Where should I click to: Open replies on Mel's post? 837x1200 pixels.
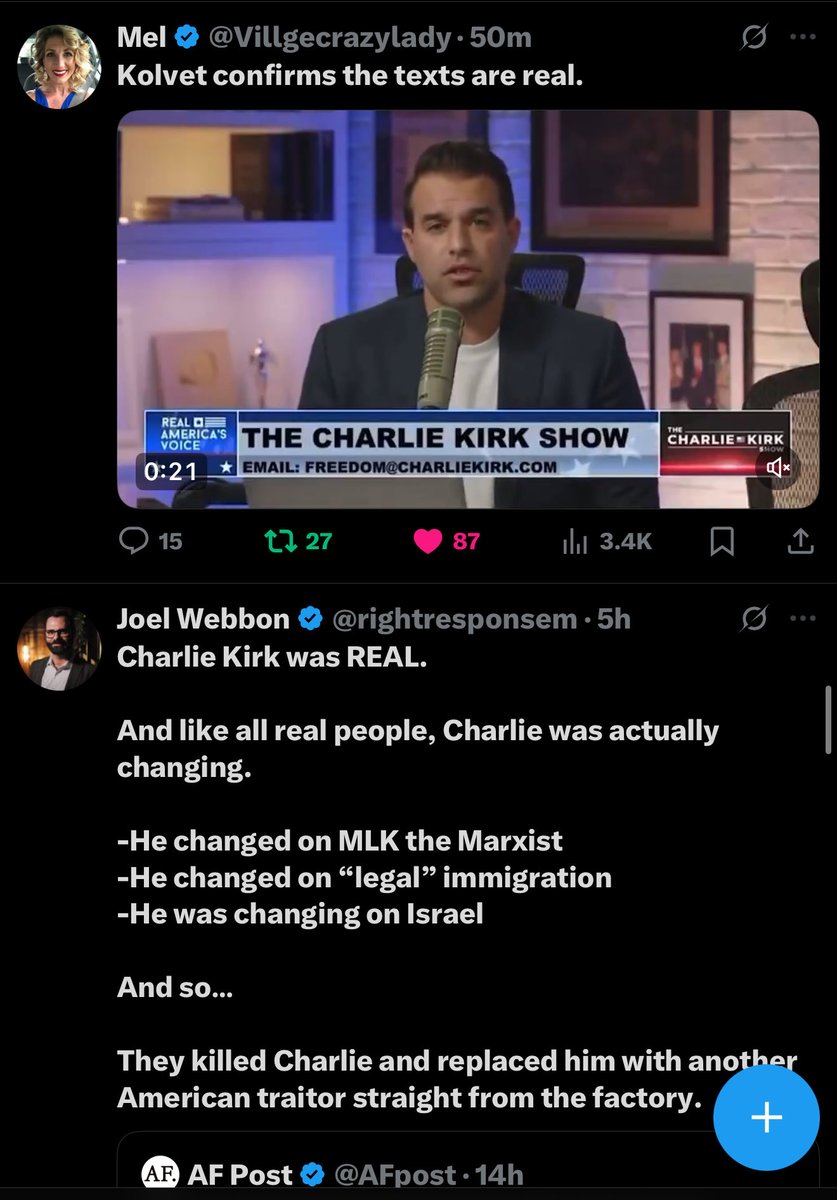150,541
